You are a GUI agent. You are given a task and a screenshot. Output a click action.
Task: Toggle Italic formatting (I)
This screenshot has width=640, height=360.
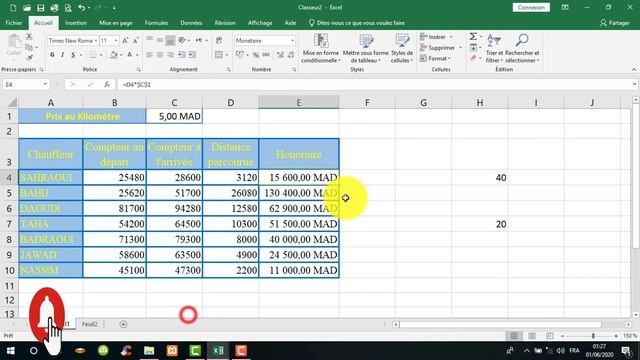point(62,55)
